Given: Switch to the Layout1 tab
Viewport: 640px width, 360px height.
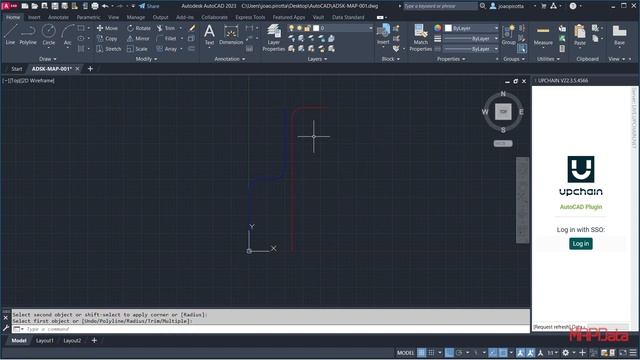Looking at the screenshot, I should point(44,340).
